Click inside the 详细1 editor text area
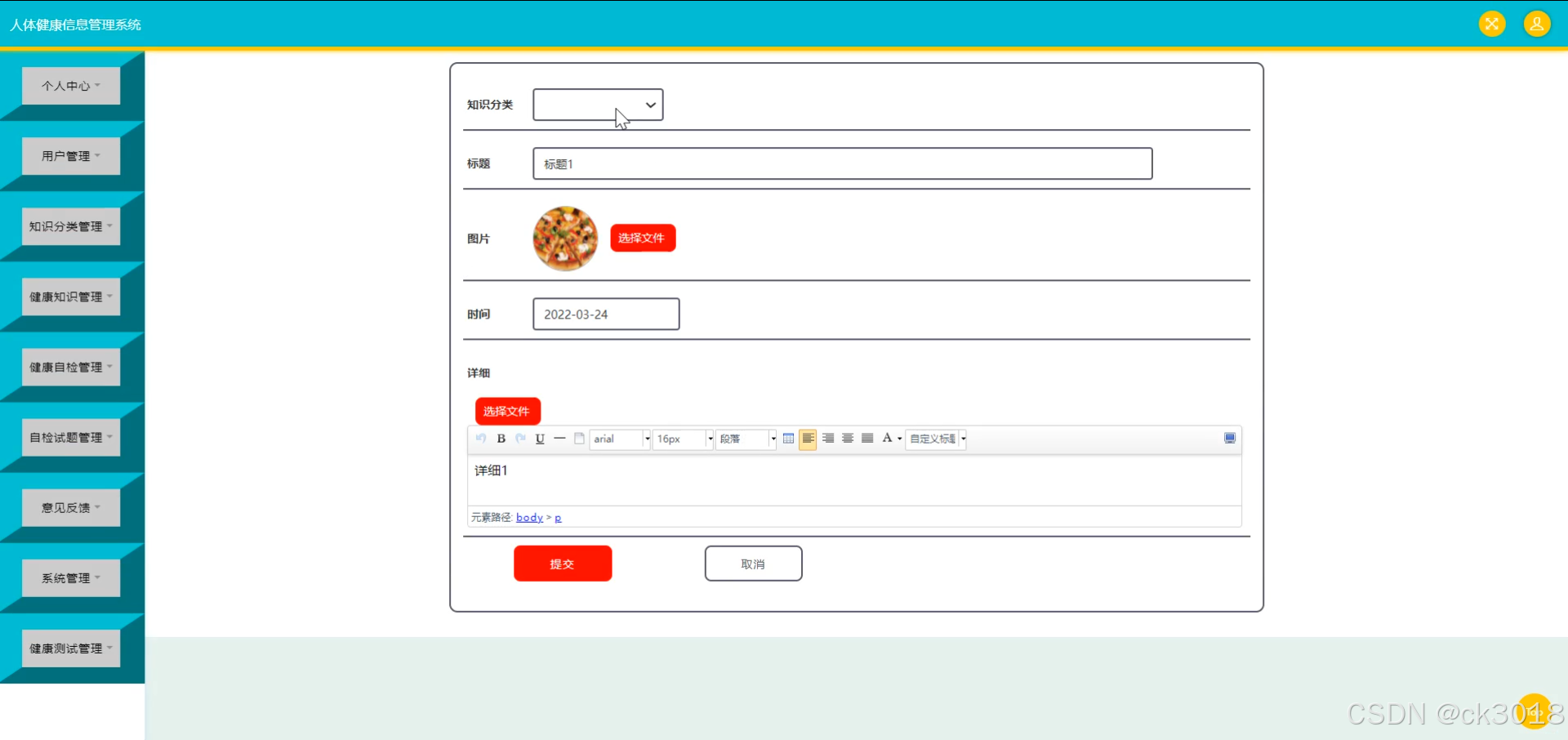 point(854,480)
